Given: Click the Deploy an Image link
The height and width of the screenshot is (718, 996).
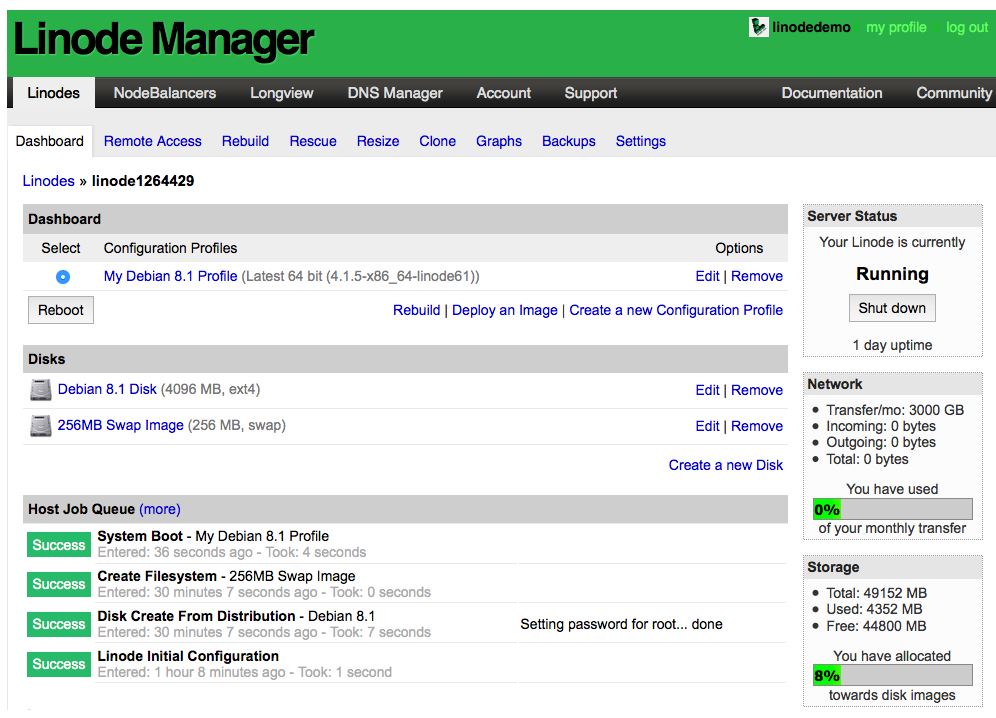Looking at the screenshot, I should tap(504, 310).
